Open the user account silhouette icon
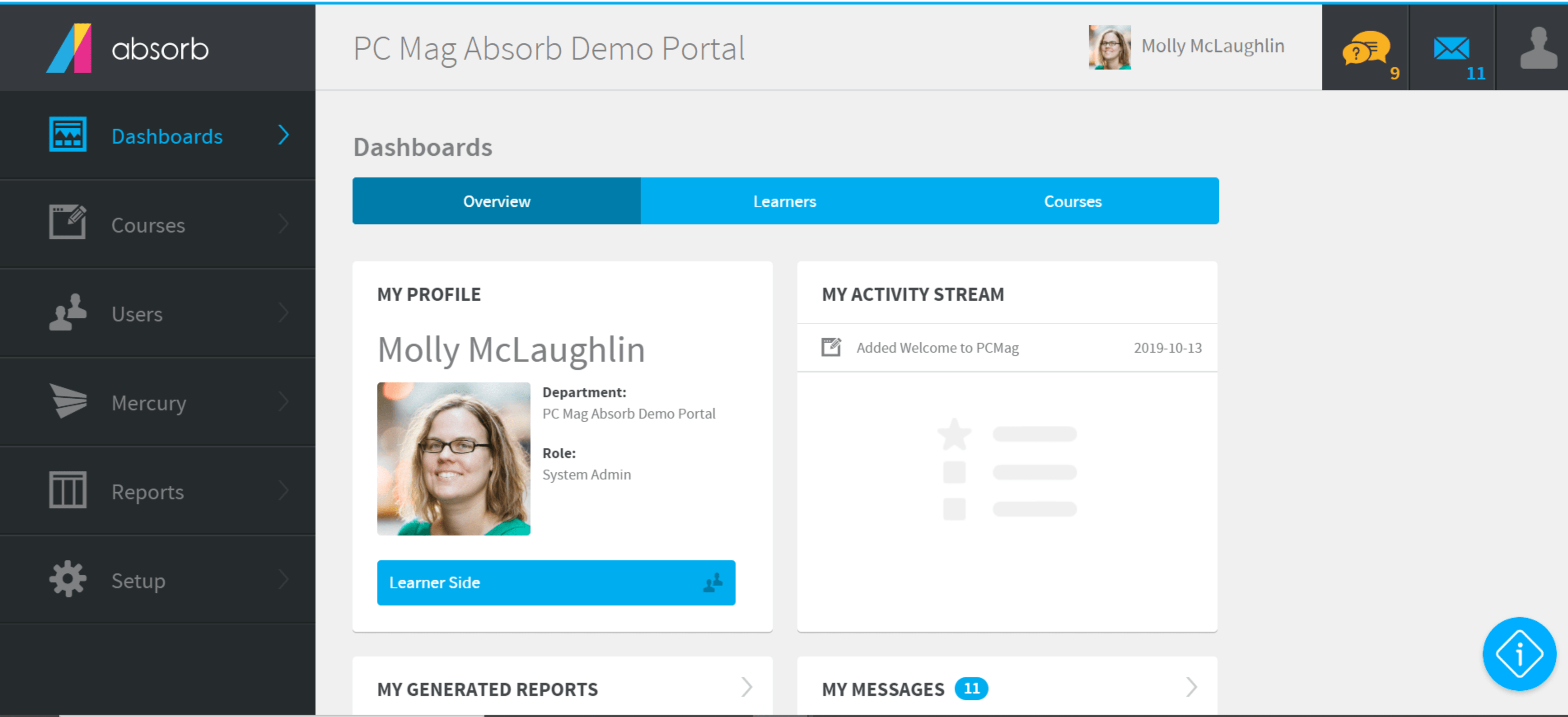Image resolution: width=1568 pixels, height=717 pixels. (1538, 48)
